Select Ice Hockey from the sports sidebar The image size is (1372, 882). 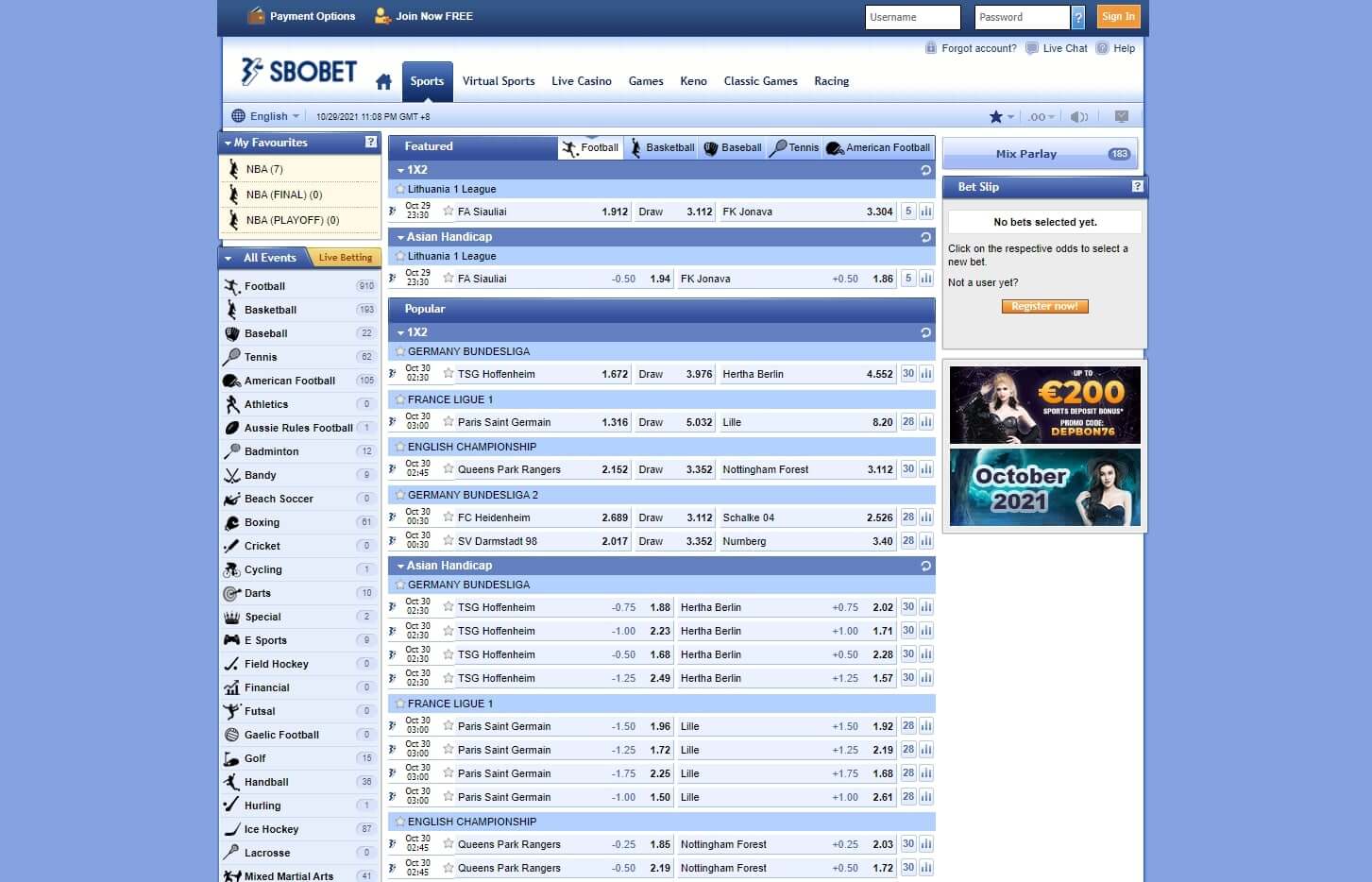(272, 829)
